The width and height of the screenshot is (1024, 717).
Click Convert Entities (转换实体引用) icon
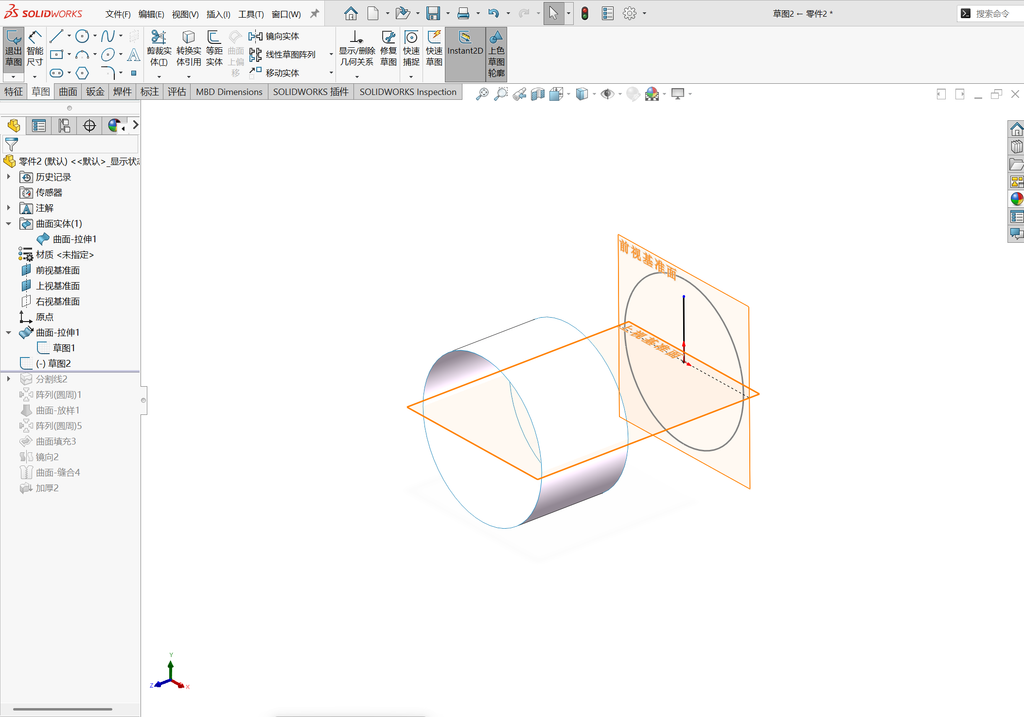pos(189,49)
